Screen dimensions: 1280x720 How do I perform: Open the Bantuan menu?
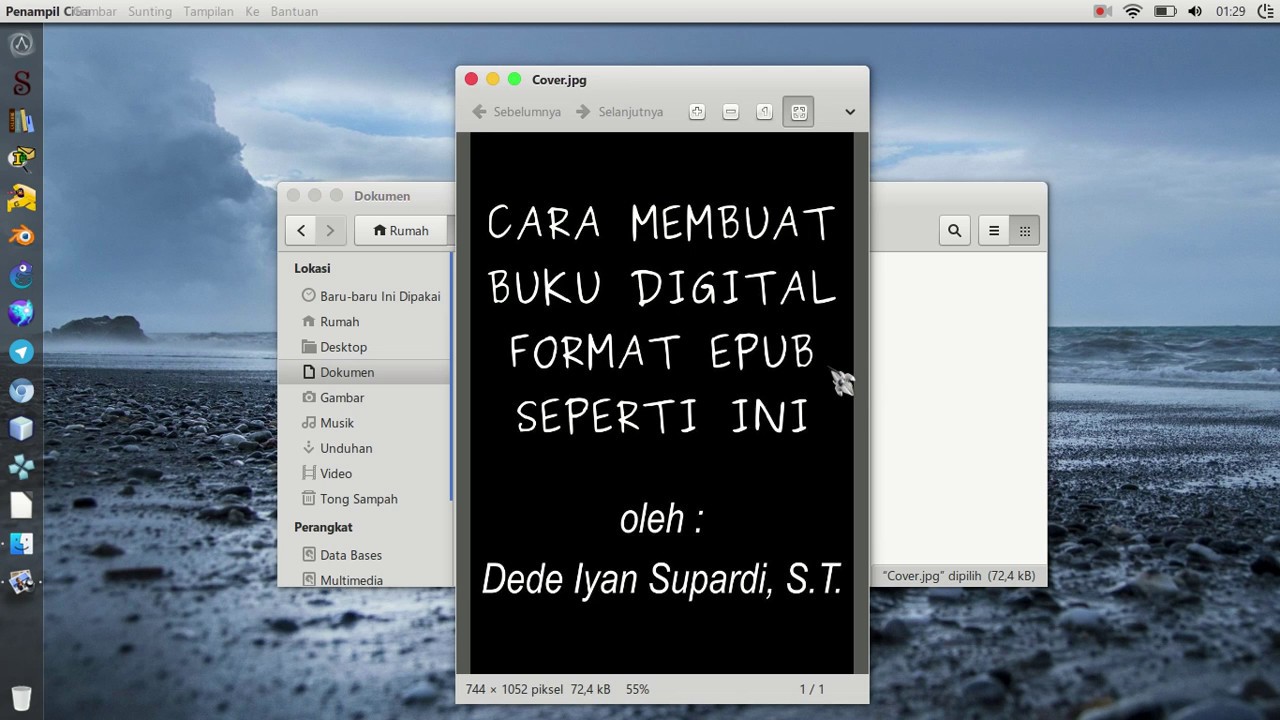[x=294, y=11]
